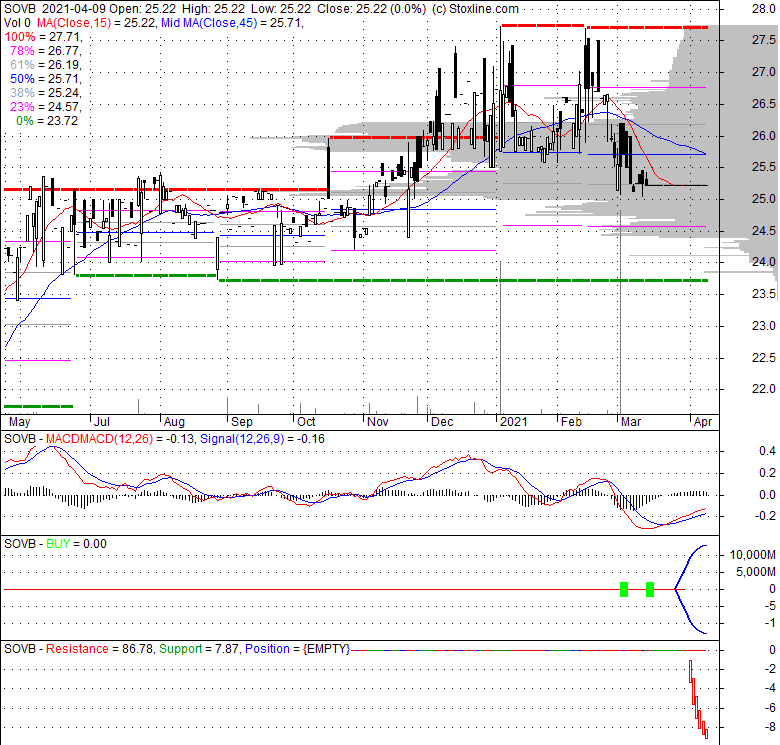780x745 pixels.
Task: Click the '78% = 26.77' level label
Action: 46,51
